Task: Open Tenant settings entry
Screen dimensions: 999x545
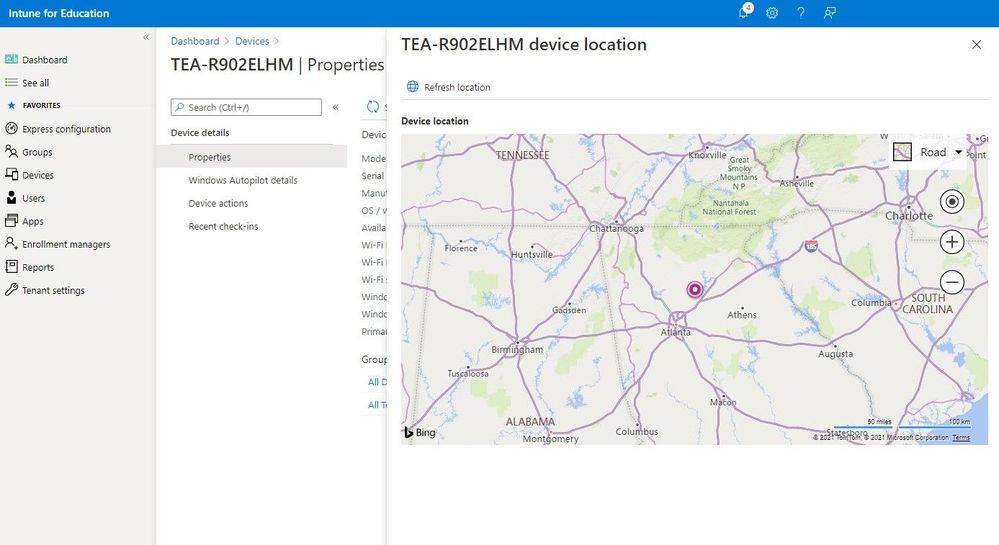Action: 54,290
